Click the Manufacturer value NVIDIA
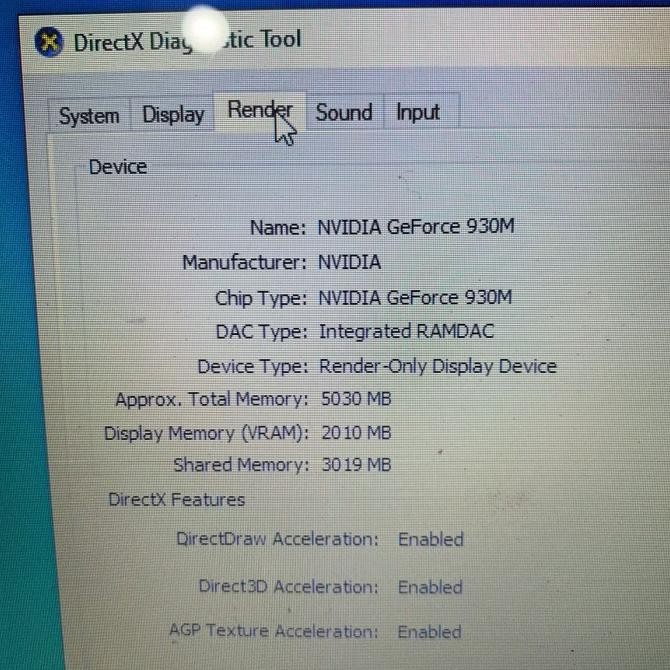The image size is (670, 670). point(349,262)
